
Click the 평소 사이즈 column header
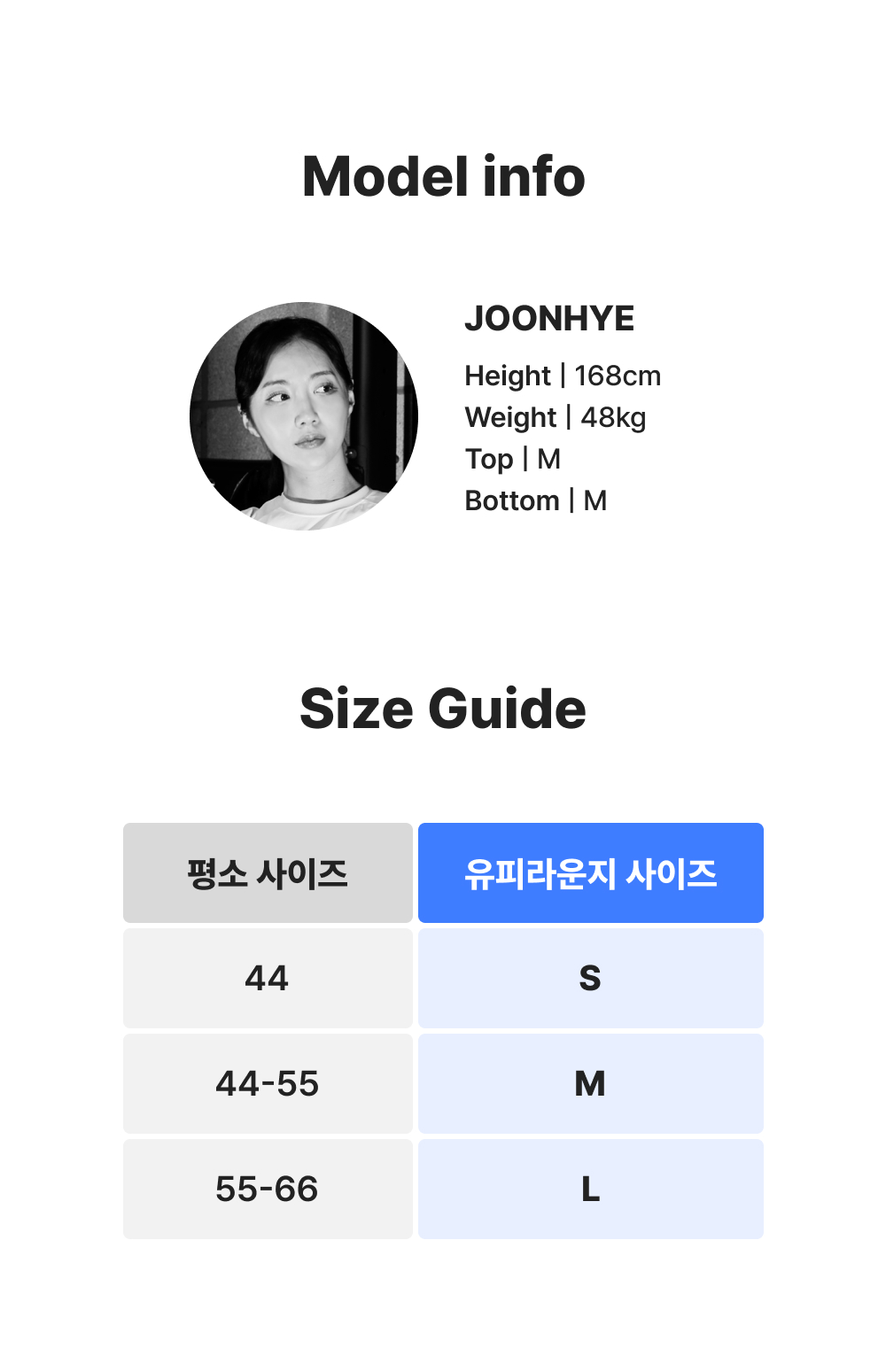[x=268, y=872]
